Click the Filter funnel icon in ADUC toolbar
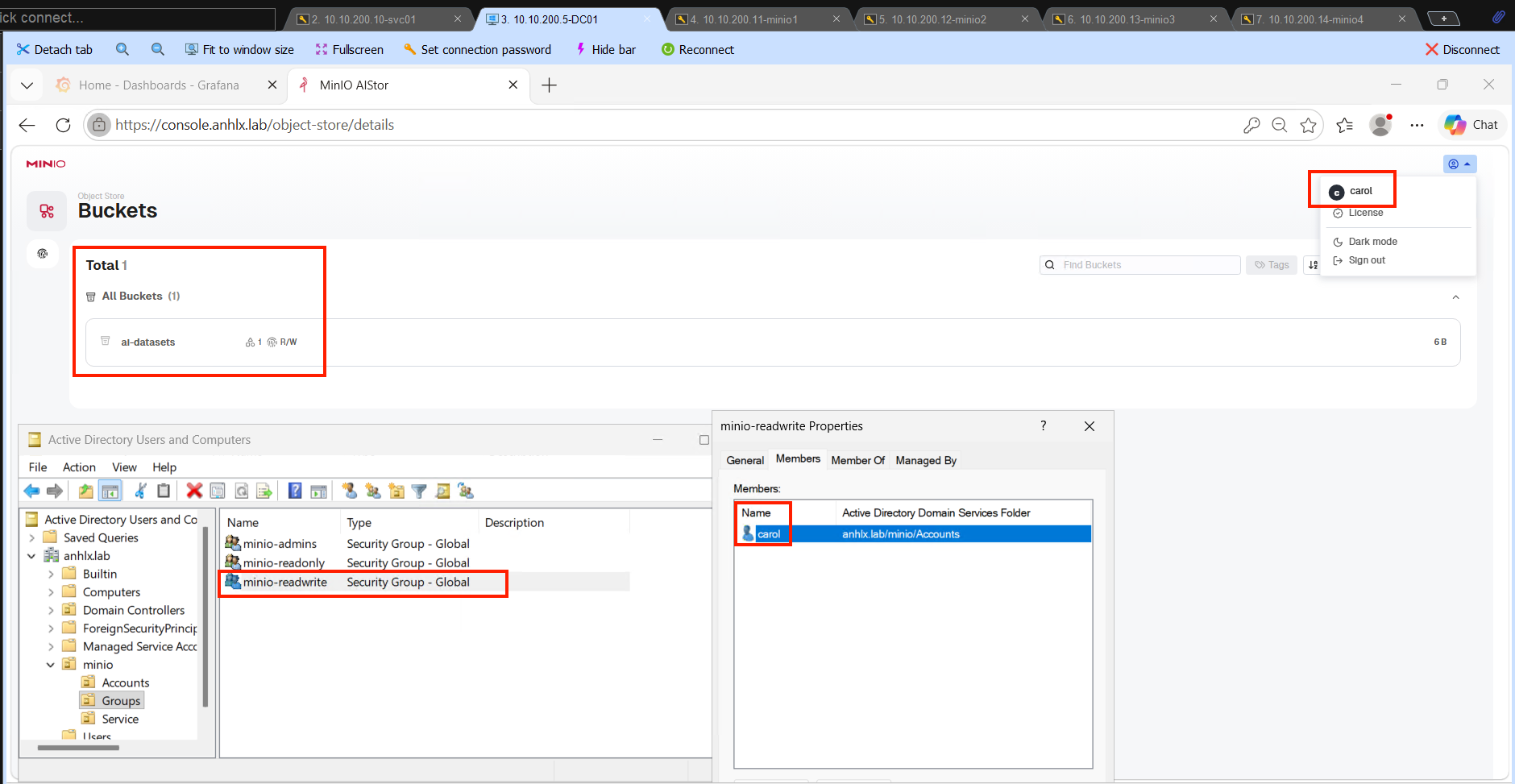Viewport: 1515px width, 784px height. (419, 491)
